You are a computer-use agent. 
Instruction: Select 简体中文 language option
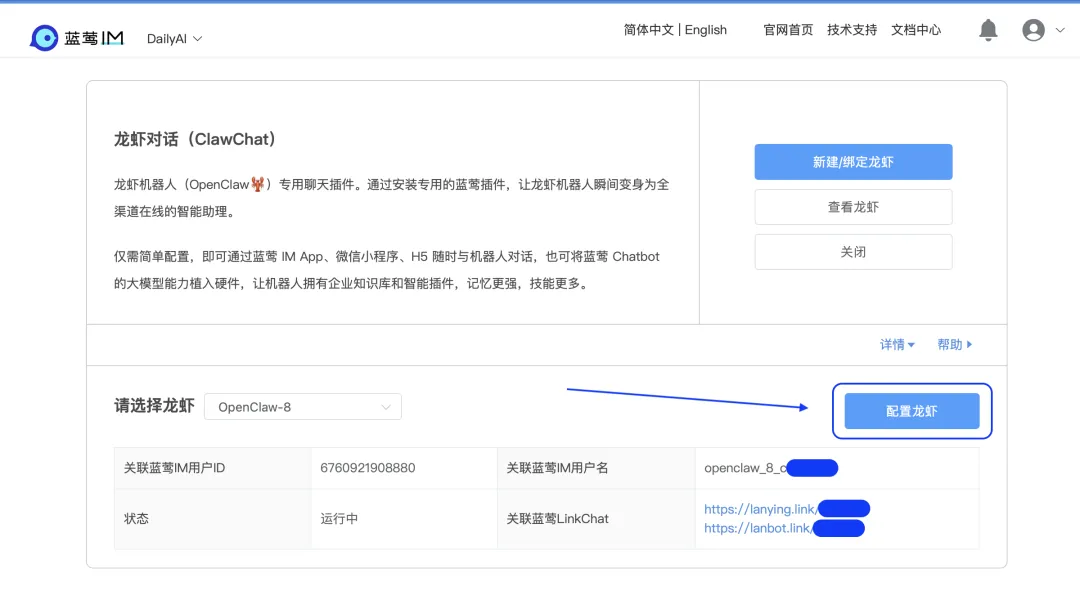tap(650, 30)
